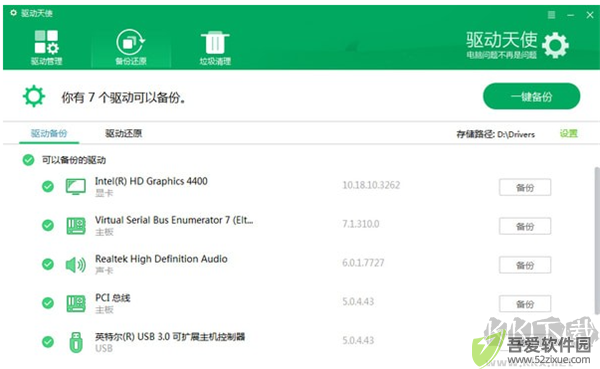
Task: Open the 驱动管理 driver management section
Action: [46, 48]
